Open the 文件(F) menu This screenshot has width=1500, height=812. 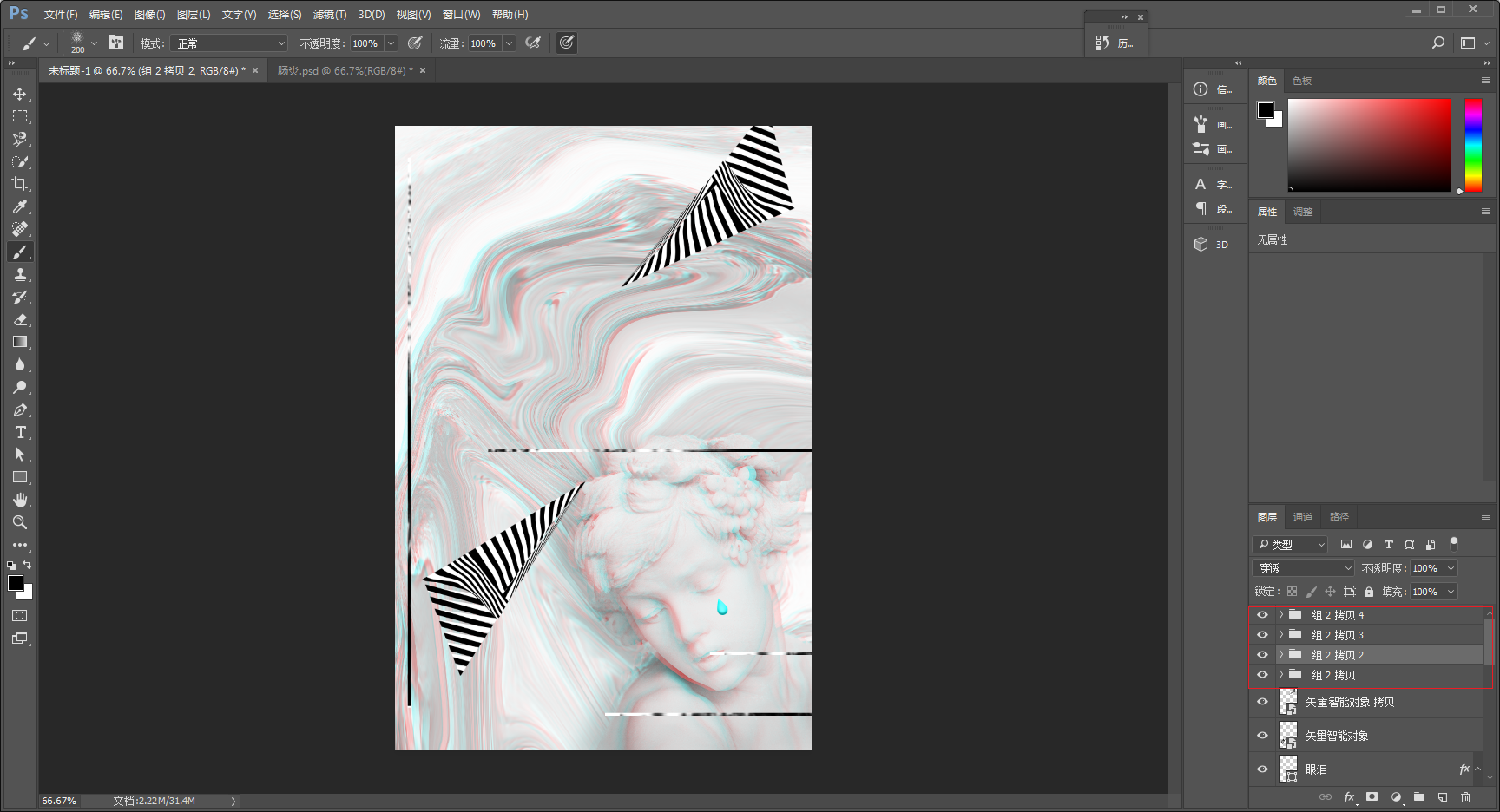(61, 15)
